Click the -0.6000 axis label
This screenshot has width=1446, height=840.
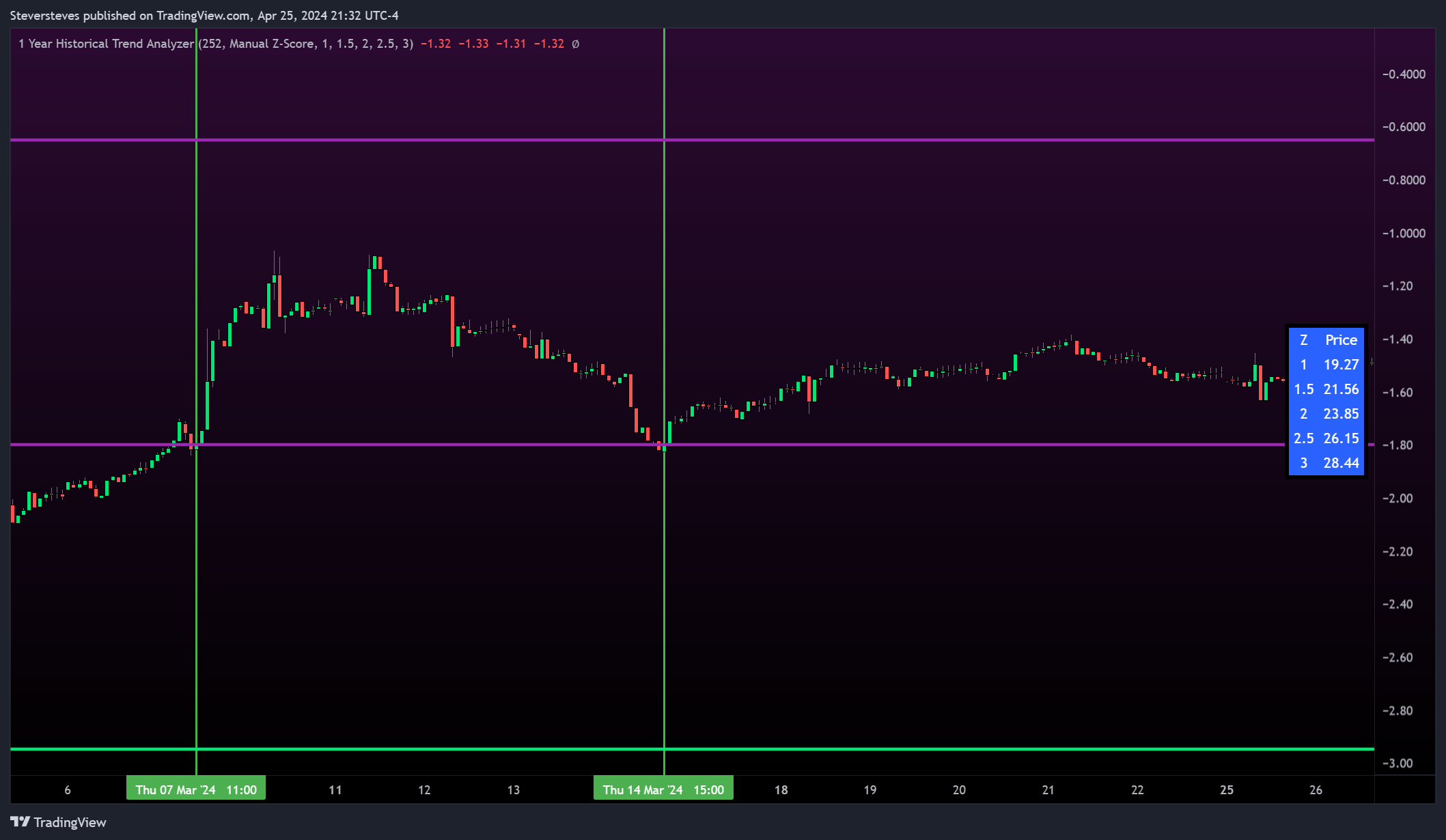pos(1404,127)
